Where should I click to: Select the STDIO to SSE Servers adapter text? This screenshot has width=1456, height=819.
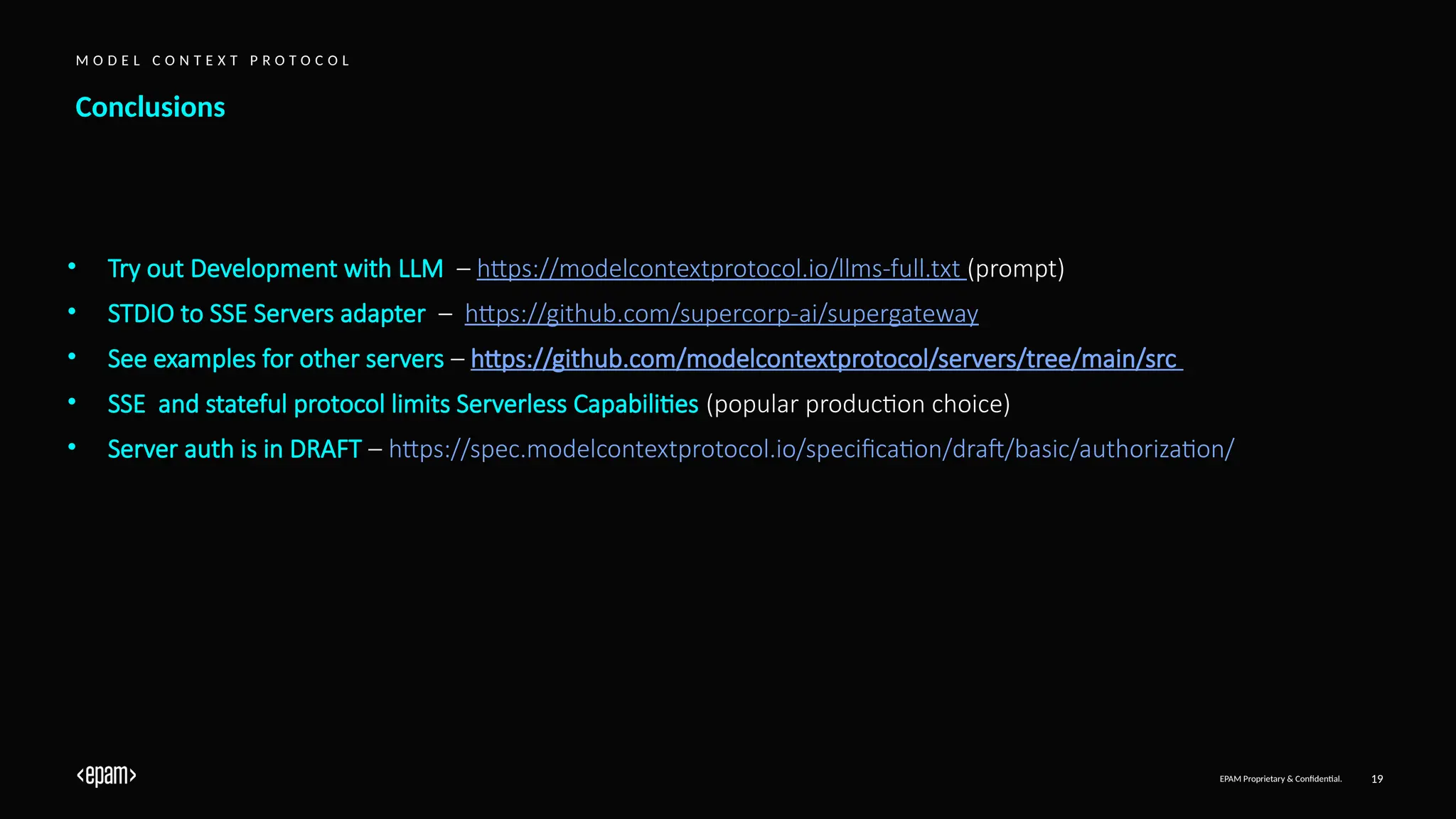(x=266, y=314)
